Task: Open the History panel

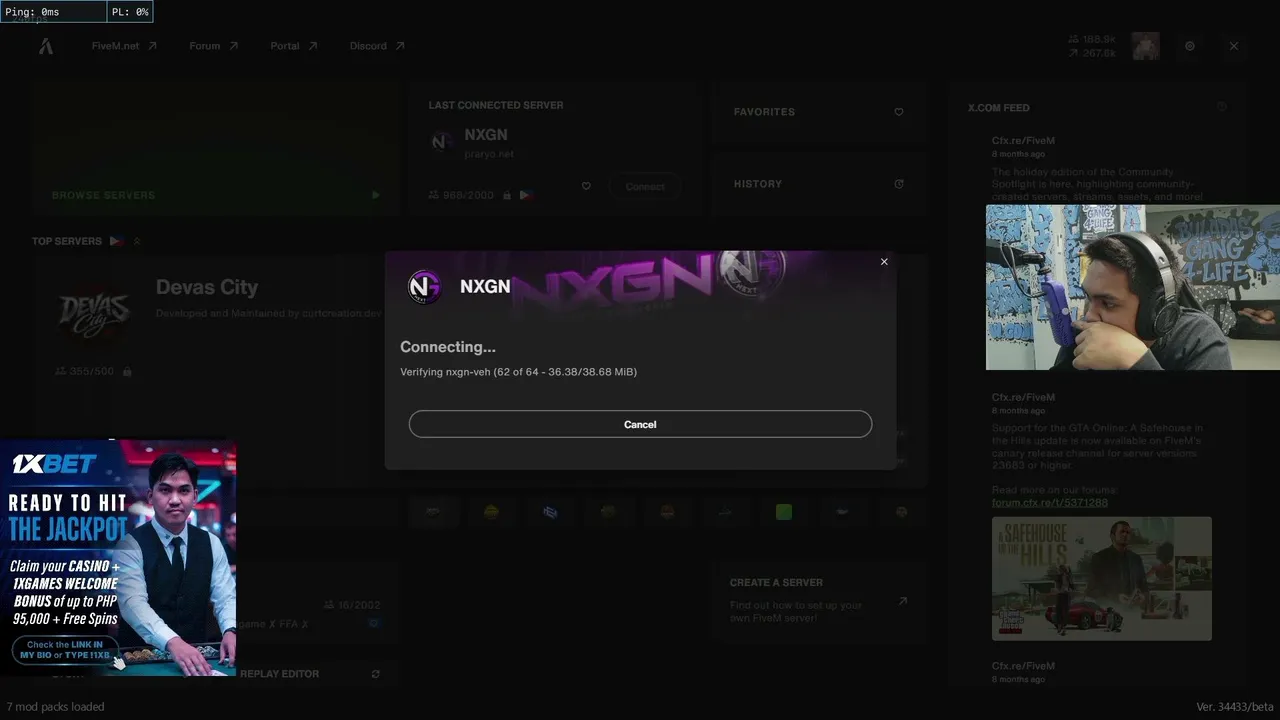Action: click(x=819, y=184)
